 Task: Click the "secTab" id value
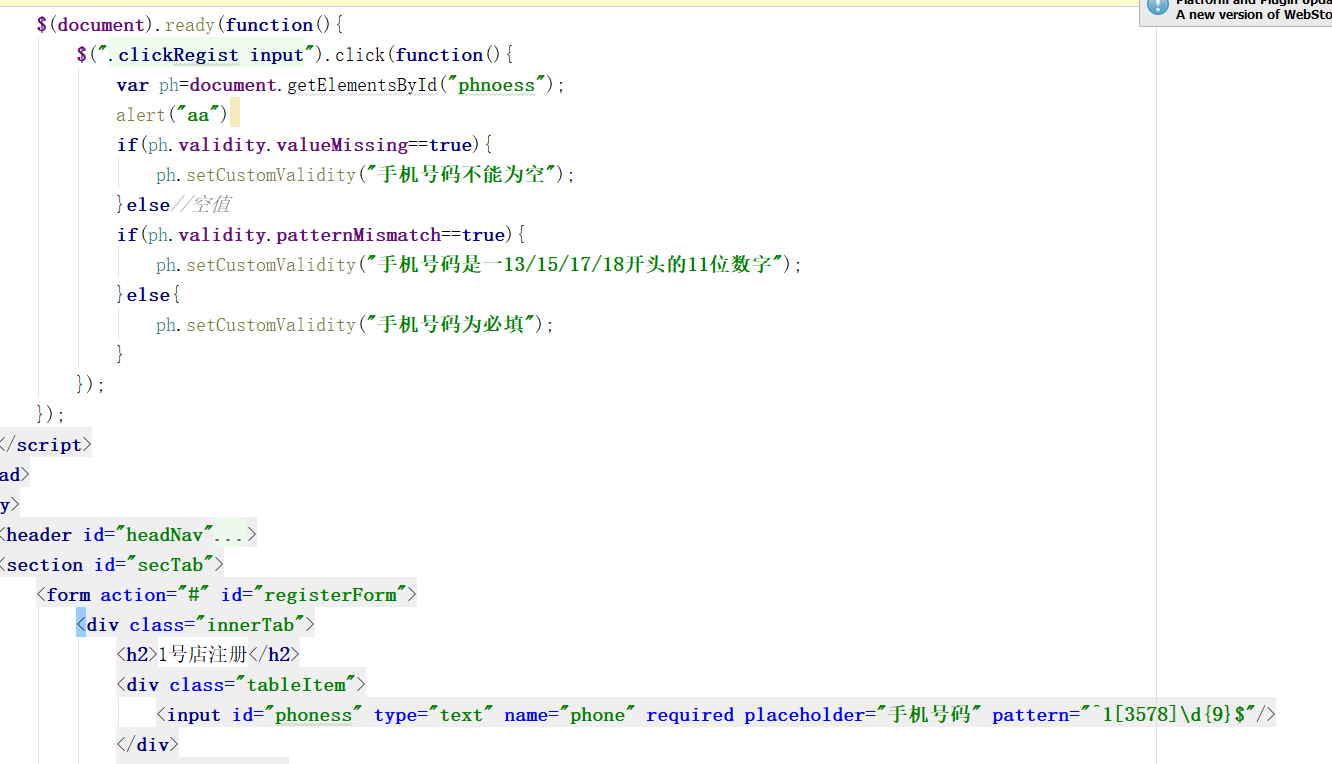pos(170,565)
